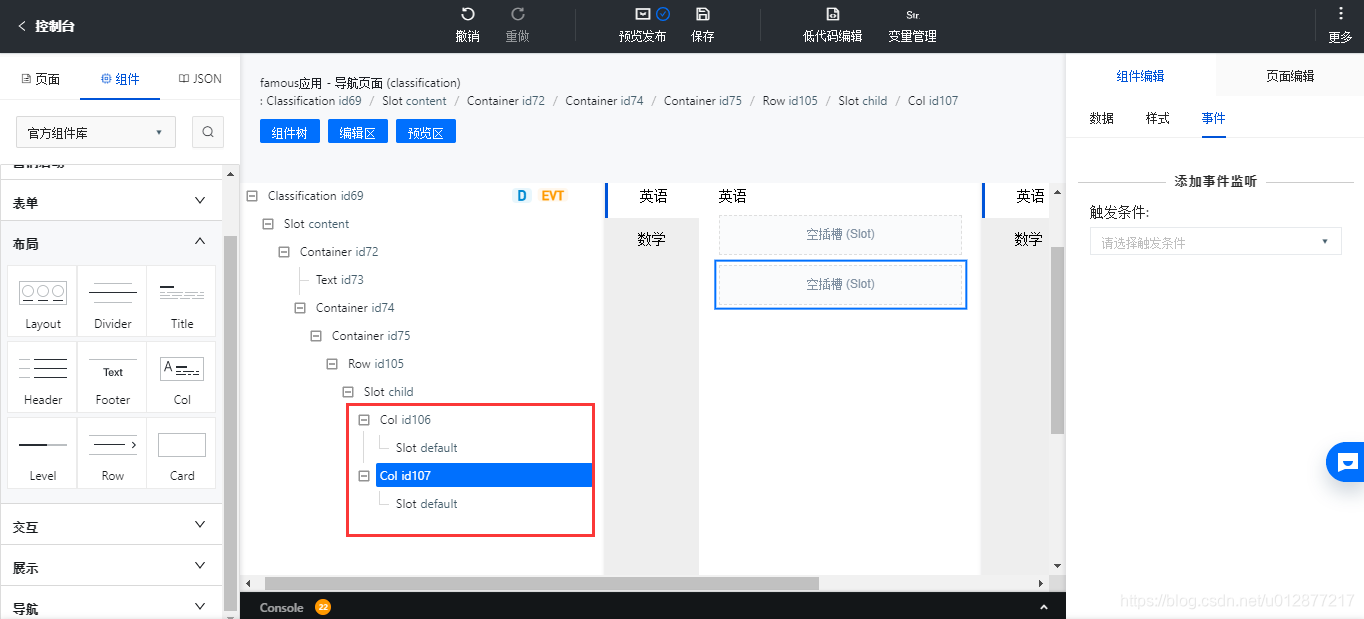Collapse the Container id75 node toggle
Image resolution: width=1364 pixels, height=619 pixels.
pos(316,336)
